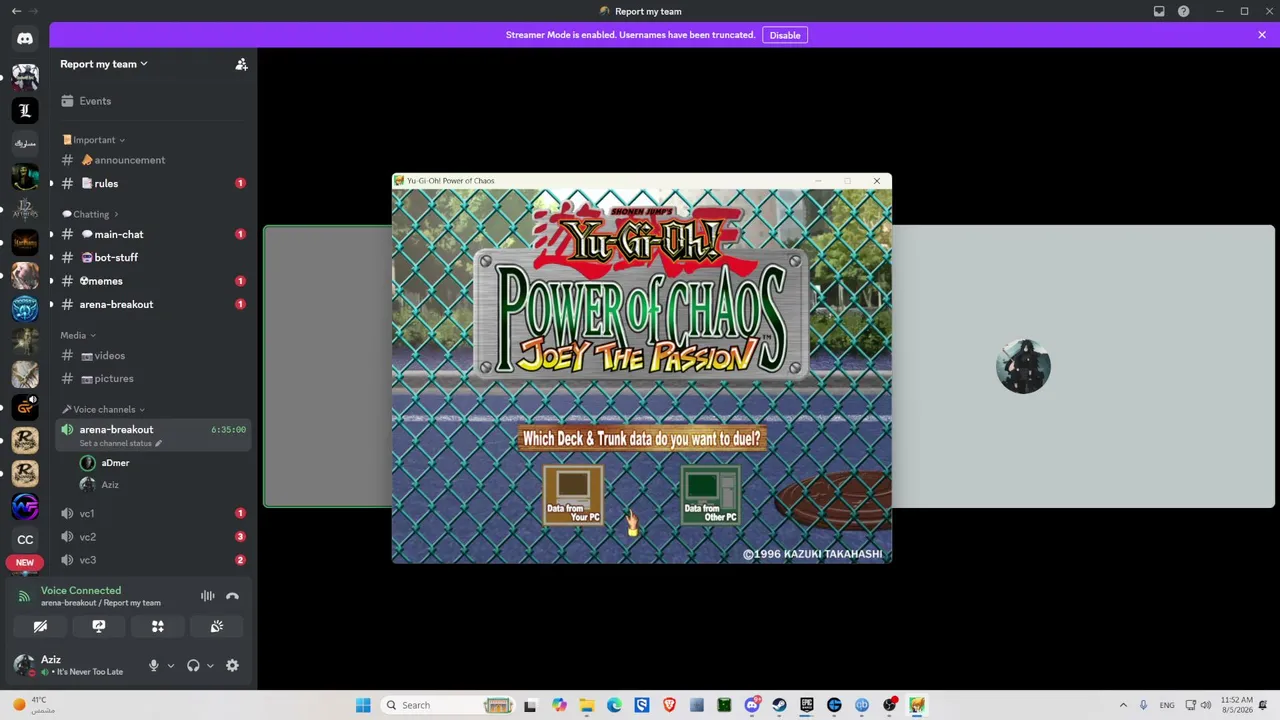Start an activity from voice panel

pos(158,626)
